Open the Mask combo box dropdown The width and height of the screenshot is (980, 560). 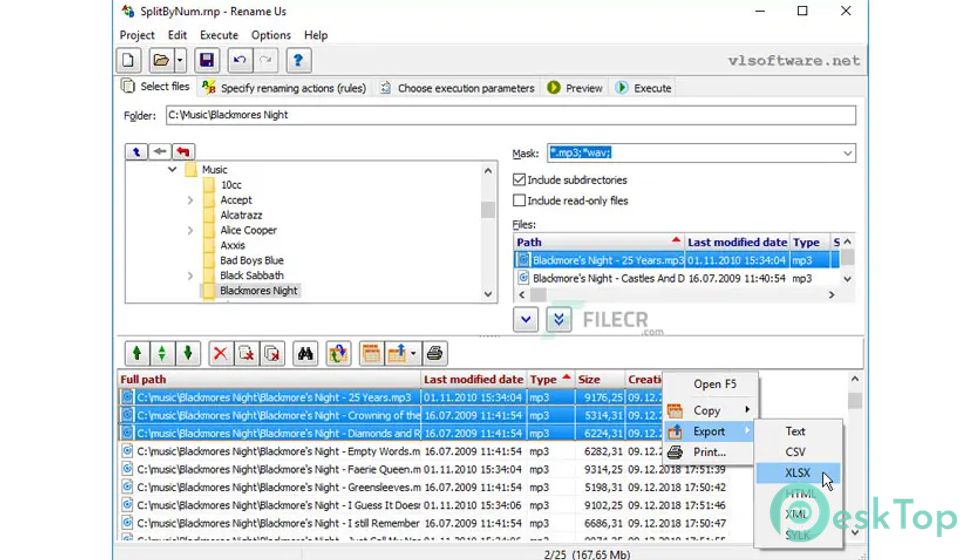click(x=848, y=153)
